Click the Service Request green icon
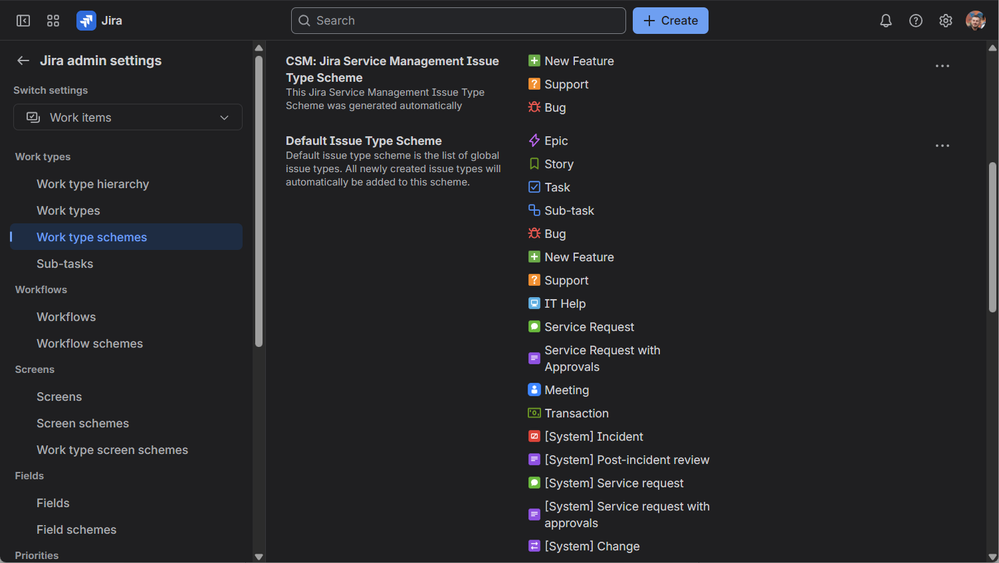The width and height of the screenshot is (999, 563). [534, 326]
